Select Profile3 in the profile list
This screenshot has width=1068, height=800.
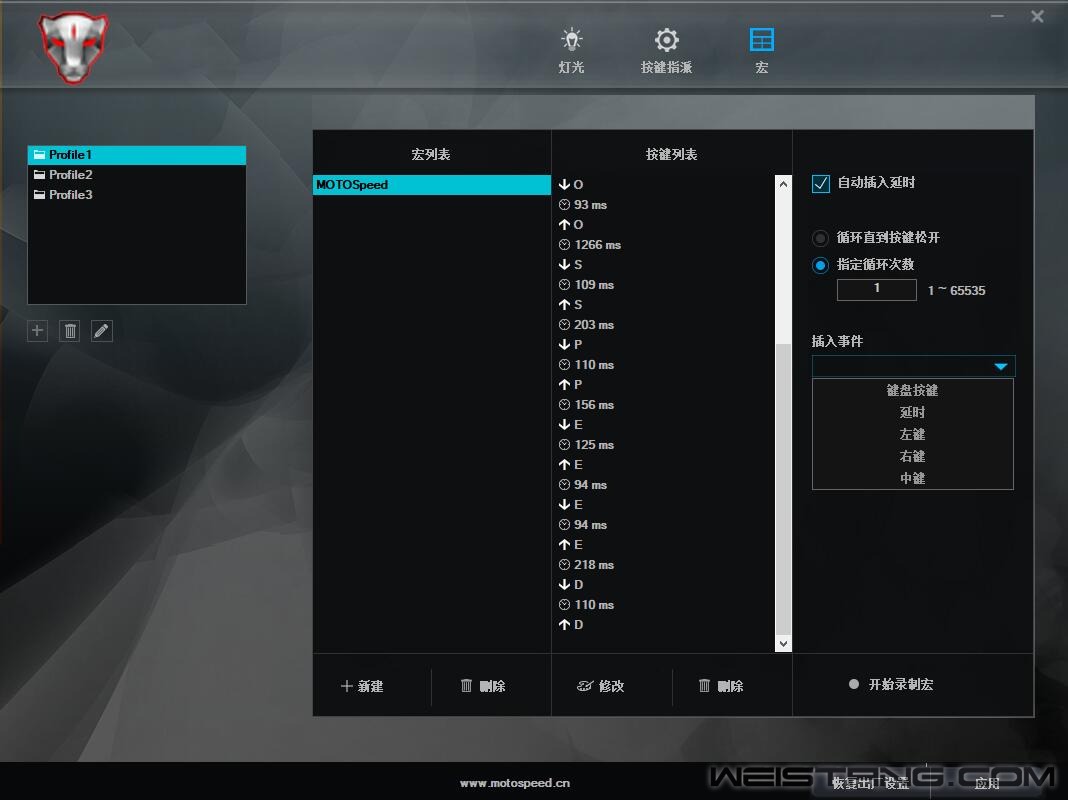click(136, 195)
